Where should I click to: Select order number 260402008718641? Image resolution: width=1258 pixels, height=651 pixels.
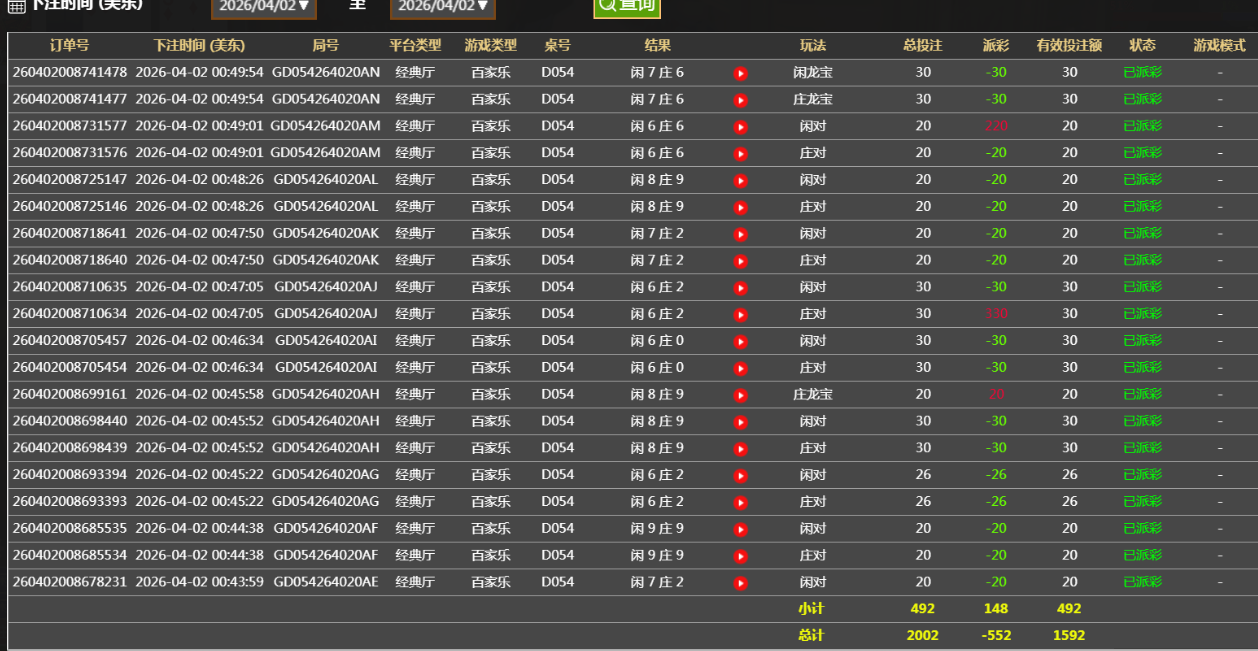(x=70, y=233)
